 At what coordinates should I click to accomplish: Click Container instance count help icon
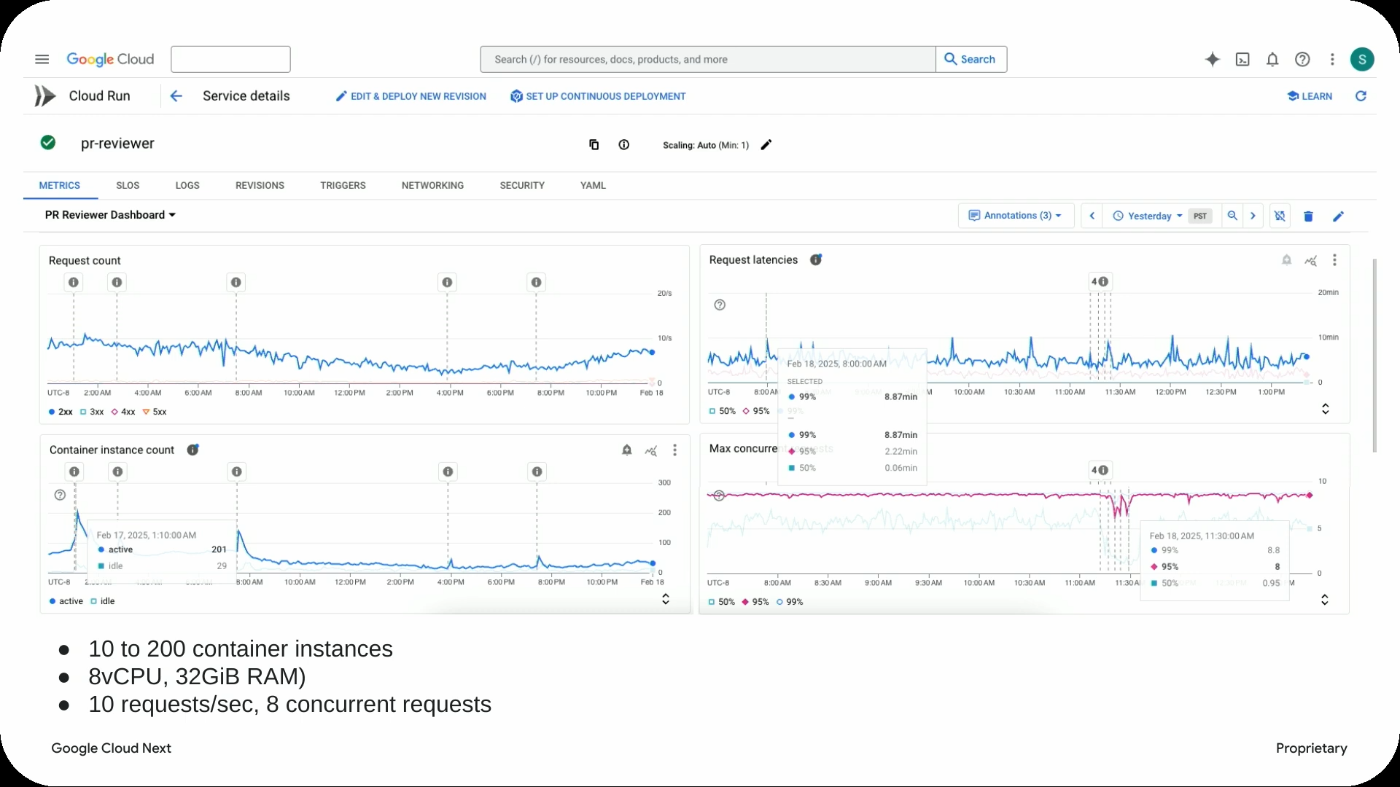click(x=60, y=495)
